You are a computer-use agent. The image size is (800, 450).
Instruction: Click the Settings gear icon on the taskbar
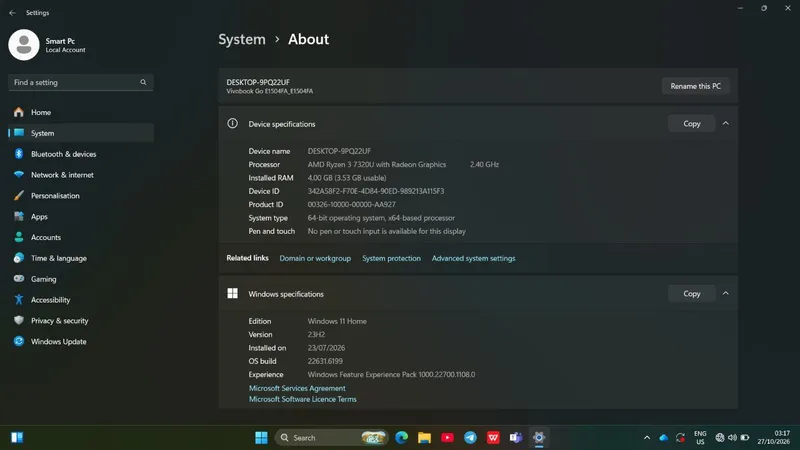[x=539, y=438]
